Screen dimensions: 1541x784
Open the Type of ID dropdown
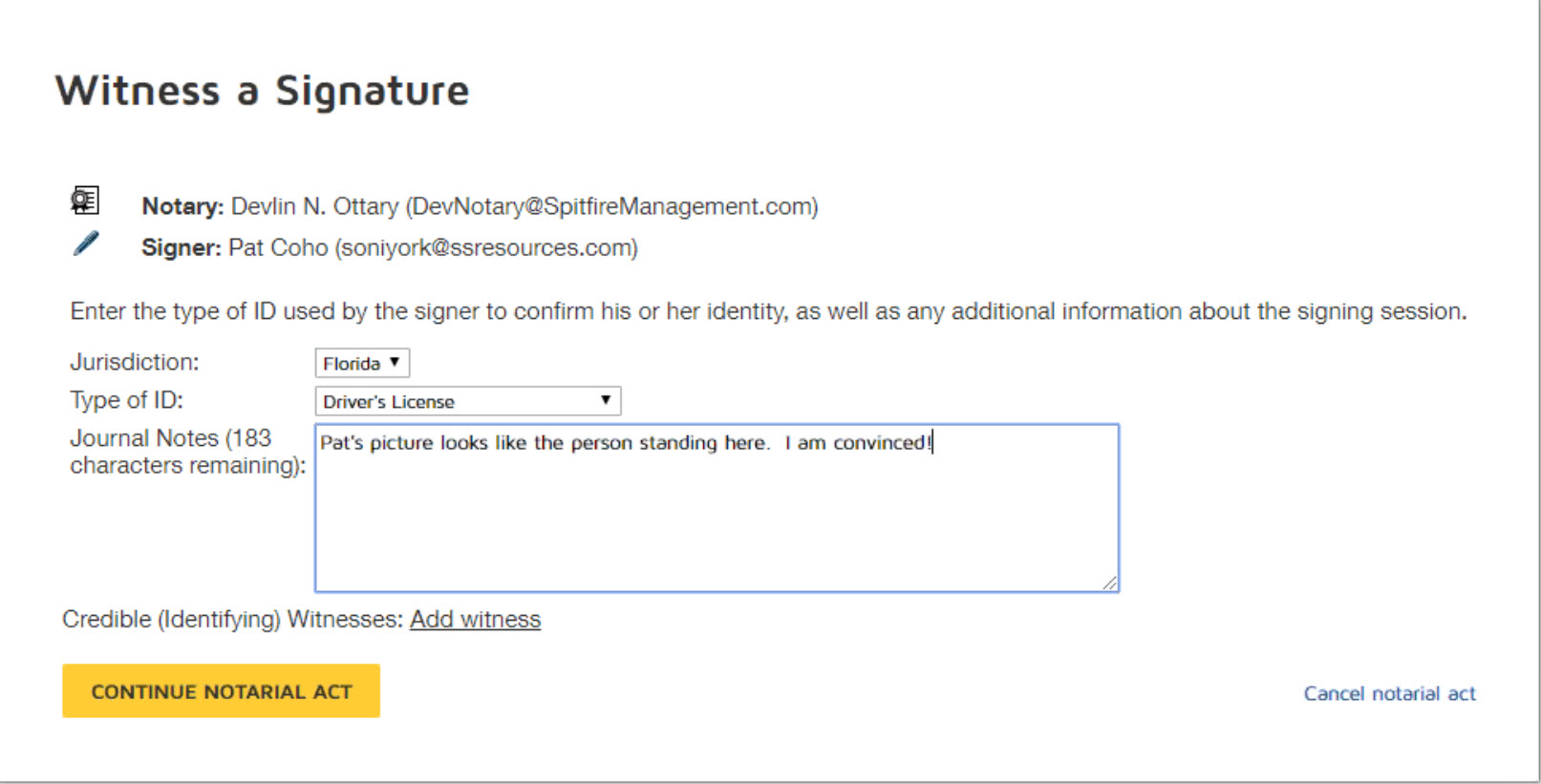[468, 401]
